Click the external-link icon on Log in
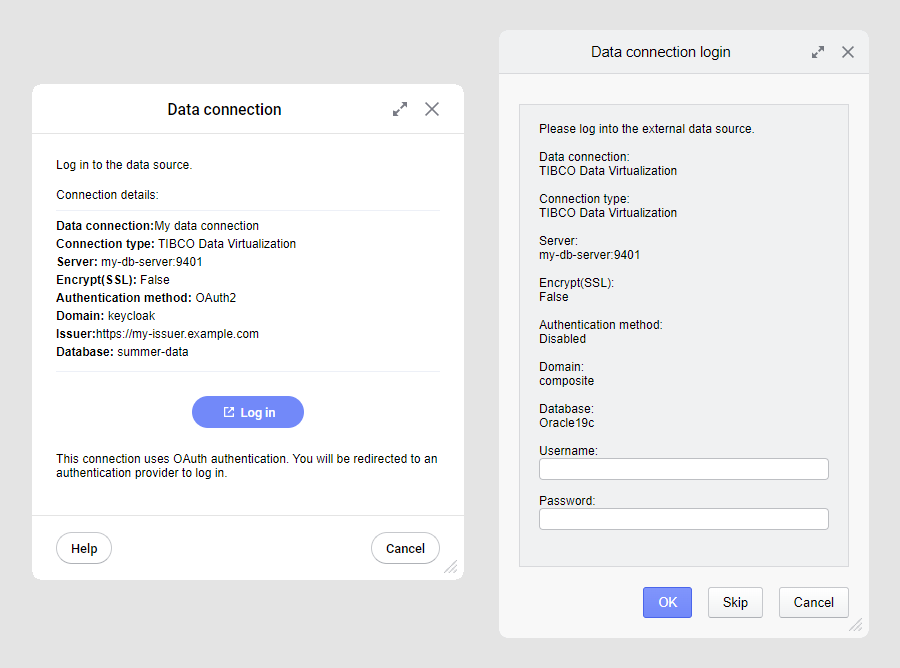This screenshot has width=900, height=668. (x=229, y=412)
